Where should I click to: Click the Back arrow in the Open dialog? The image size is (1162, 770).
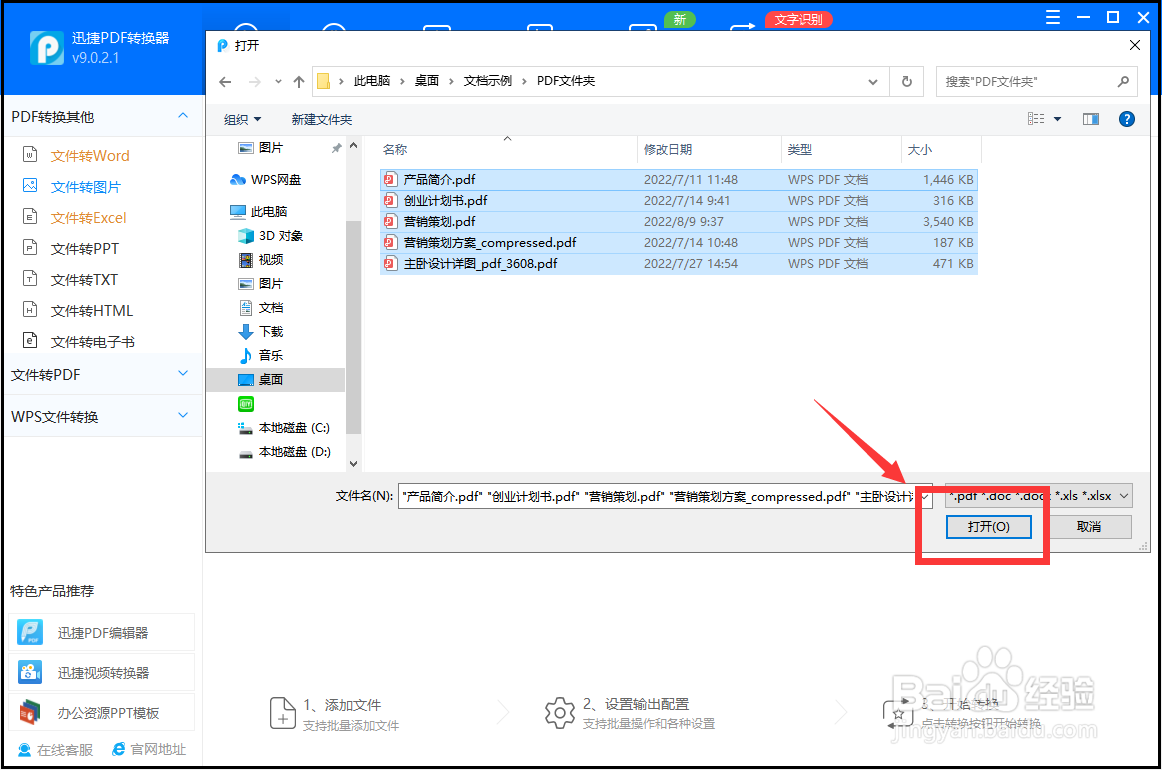225,82
